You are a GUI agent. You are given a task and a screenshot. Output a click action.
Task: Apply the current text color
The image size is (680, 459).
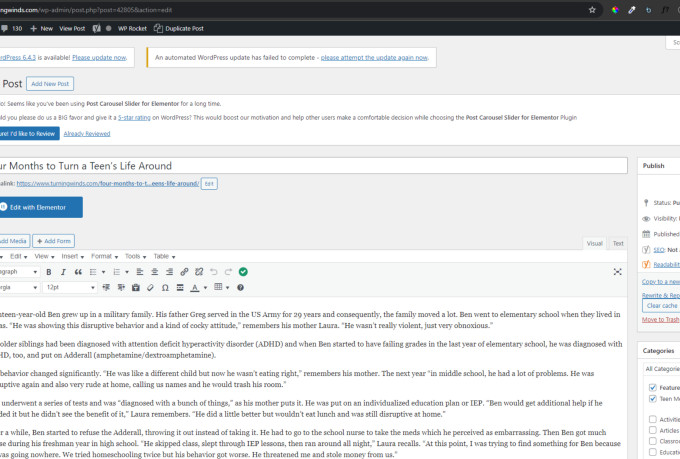tap(195, 288)
